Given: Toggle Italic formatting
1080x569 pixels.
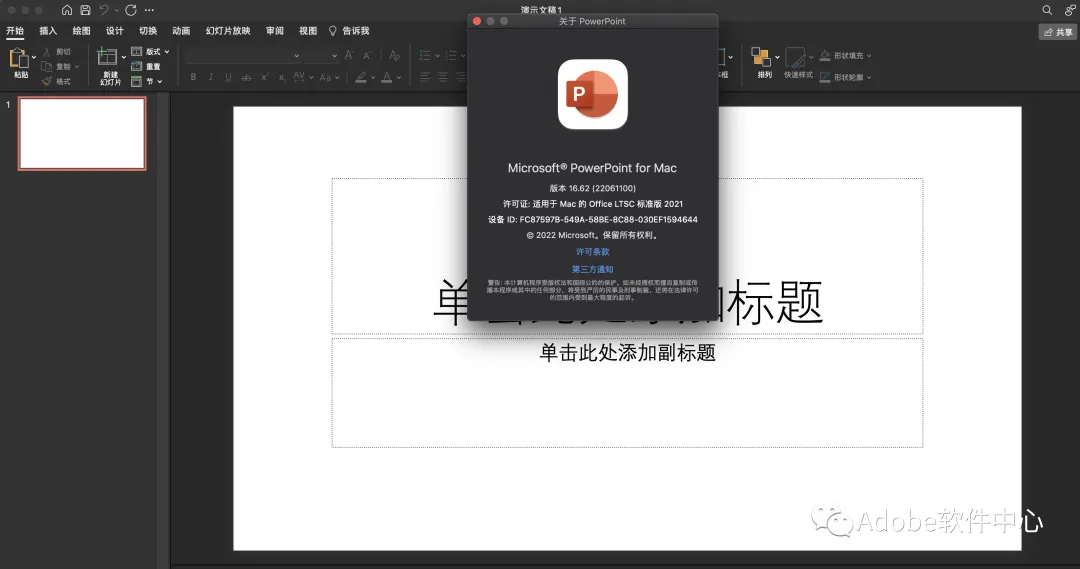Looking at the screenshot, I should pyautogui.click(x=211, y=77).
